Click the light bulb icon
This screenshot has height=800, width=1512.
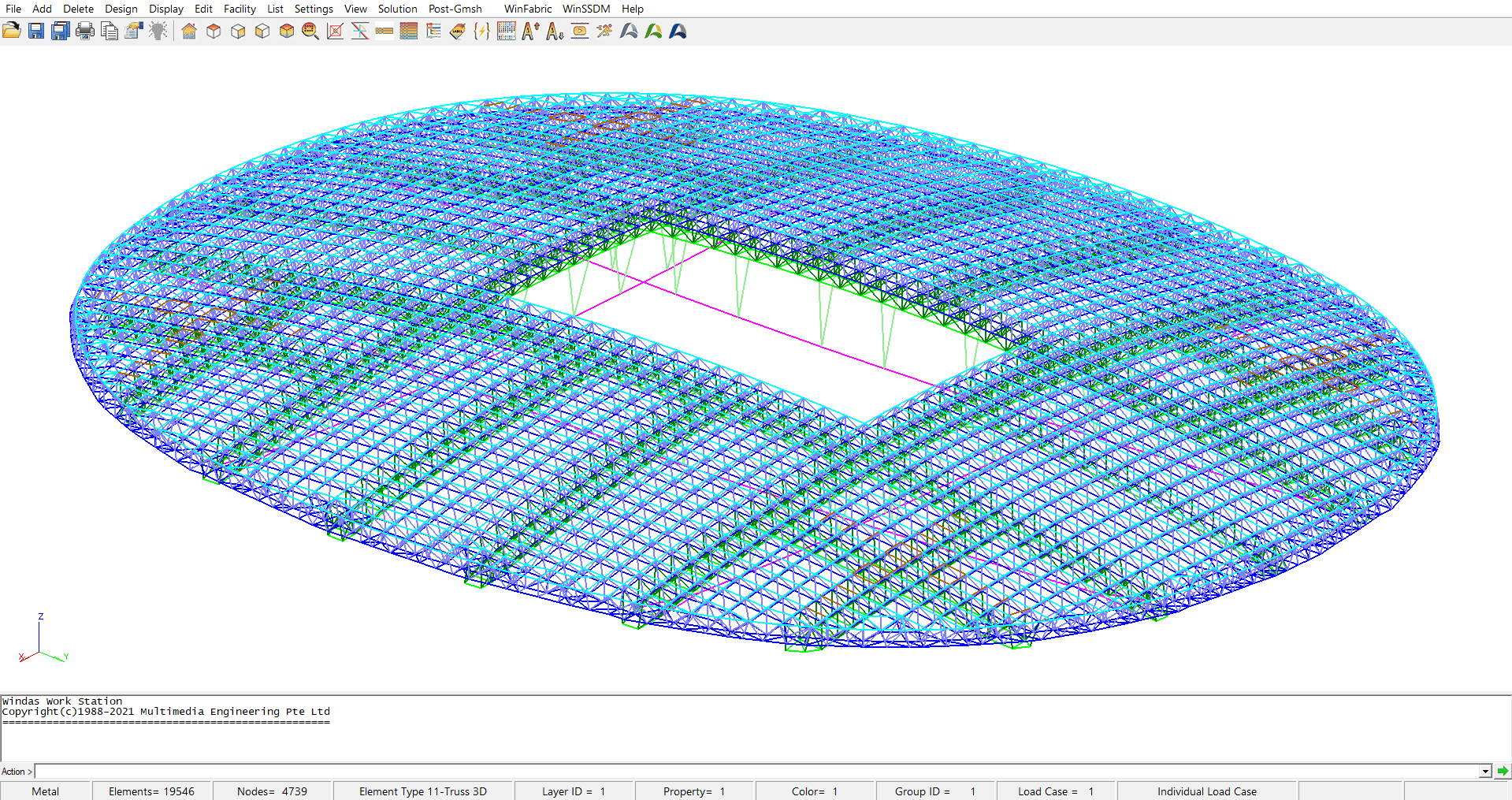coord(158,31)
